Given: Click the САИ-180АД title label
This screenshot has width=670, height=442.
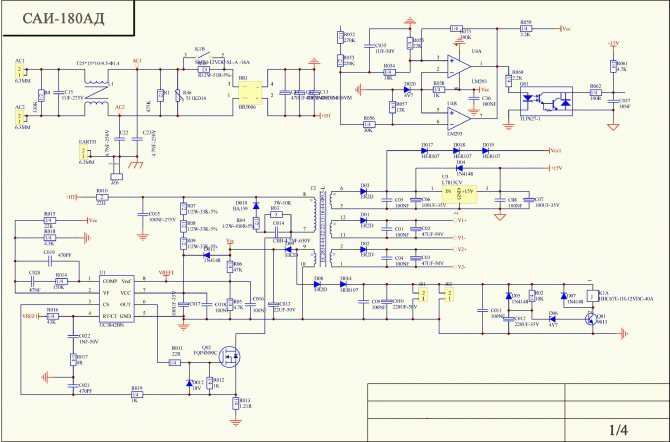Looking at the screenshot, I should (63, 18).
